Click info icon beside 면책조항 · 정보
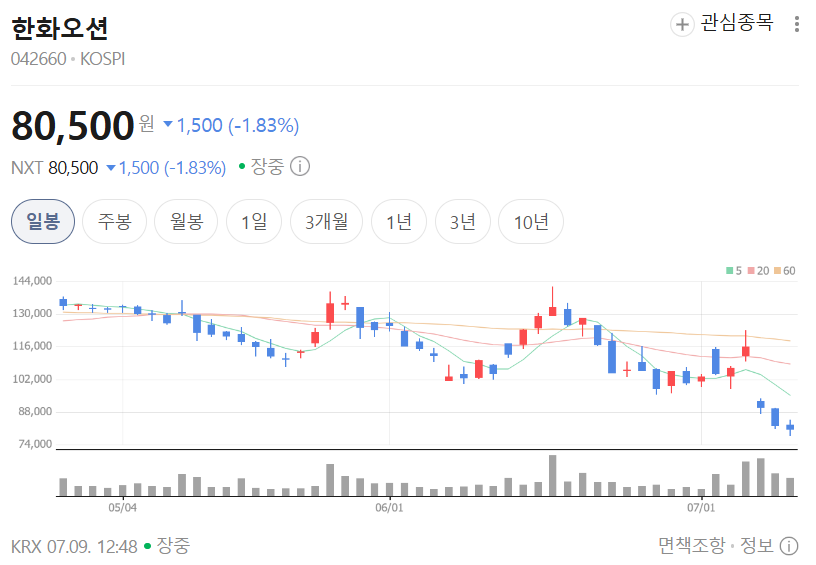The image size is (816, 565). coord(789,546)
